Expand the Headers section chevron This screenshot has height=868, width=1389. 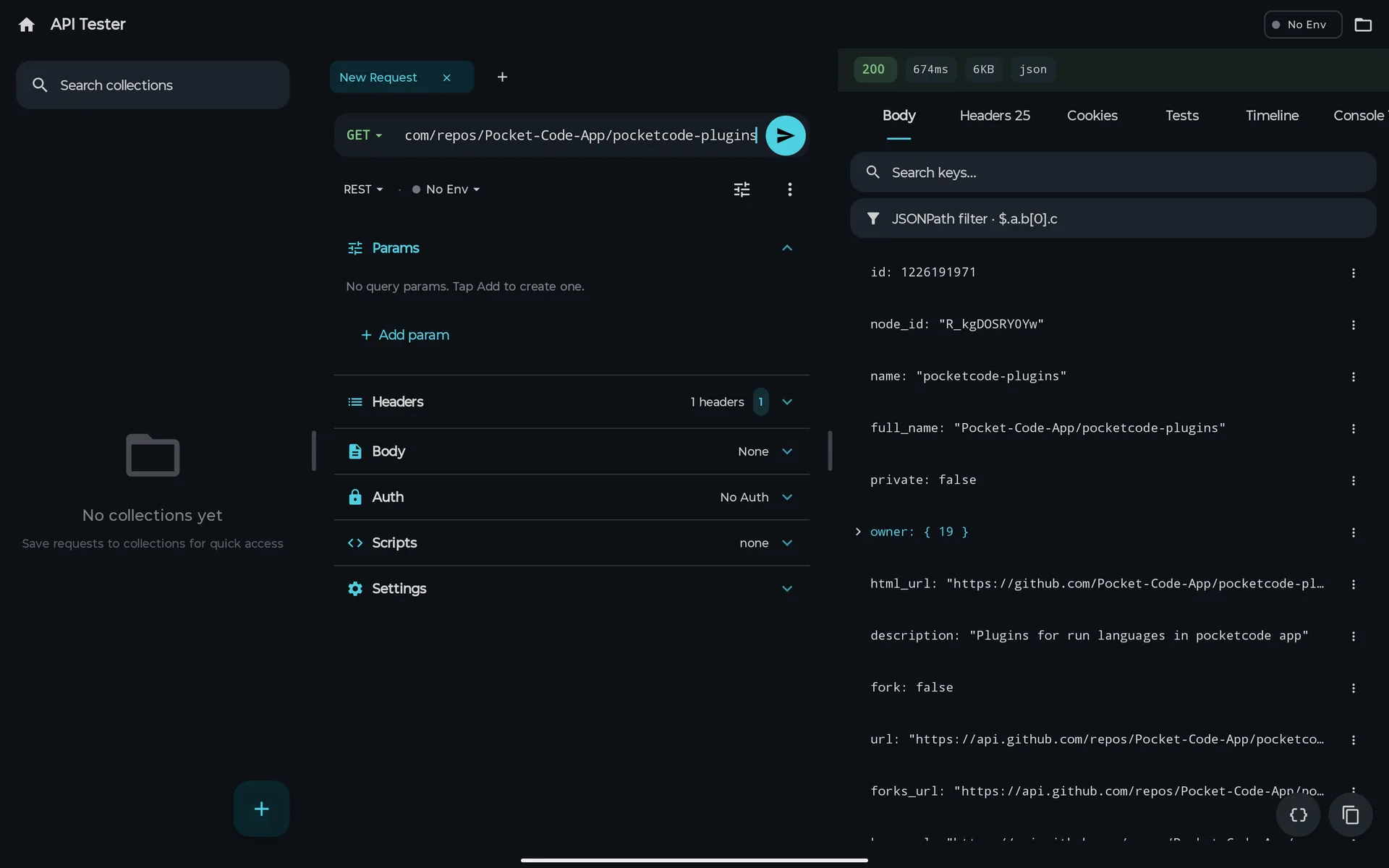click(787, 402)
